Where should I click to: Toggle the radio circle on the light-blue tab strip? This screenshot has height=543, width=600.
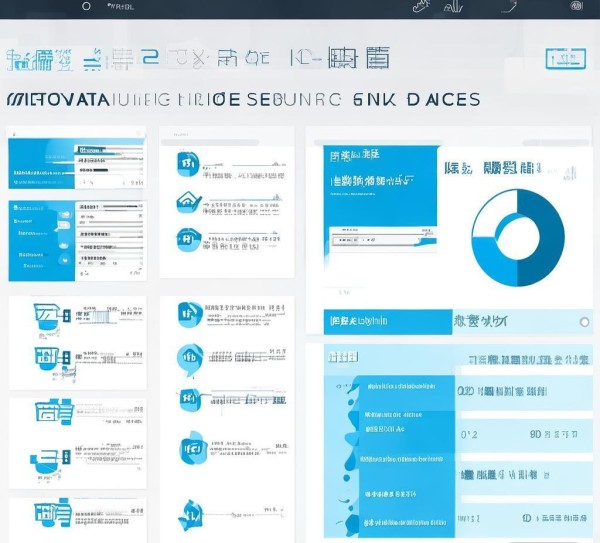pyautogui.click(x=584, y=322)
